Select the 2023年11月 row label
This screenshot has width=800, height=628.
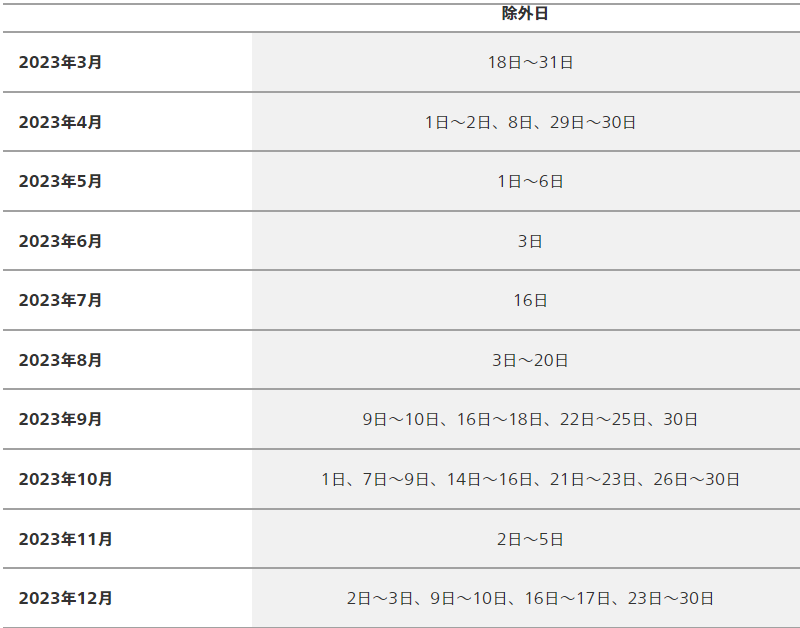65,539
